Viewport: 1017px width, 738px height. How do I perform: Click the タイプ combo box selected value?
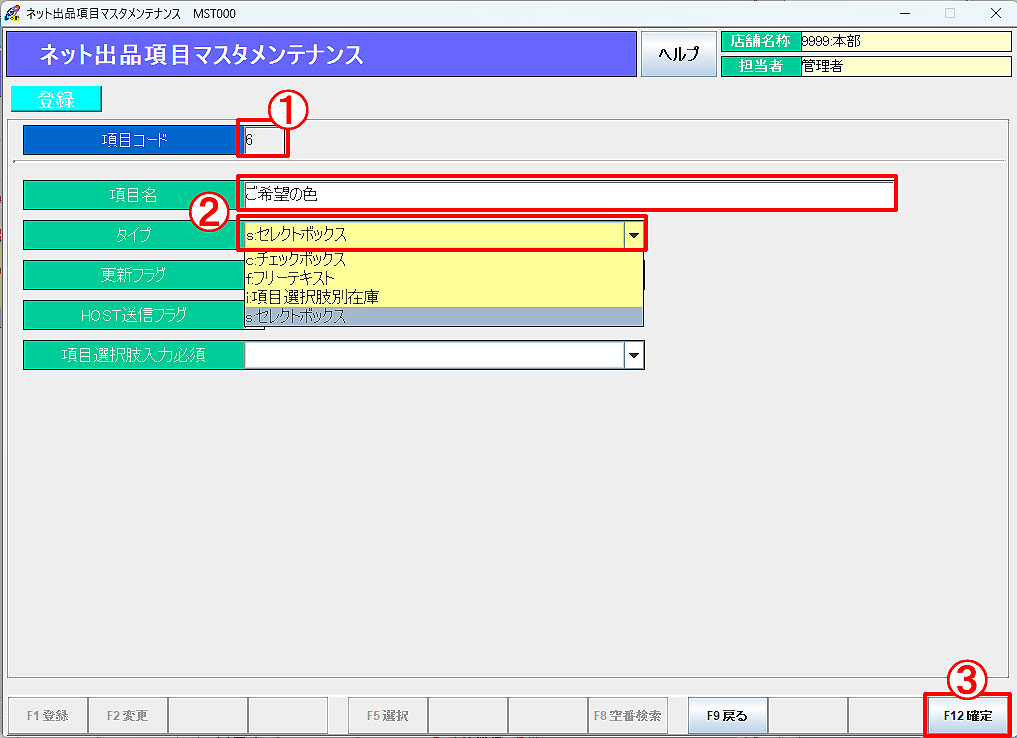(435, 235)
